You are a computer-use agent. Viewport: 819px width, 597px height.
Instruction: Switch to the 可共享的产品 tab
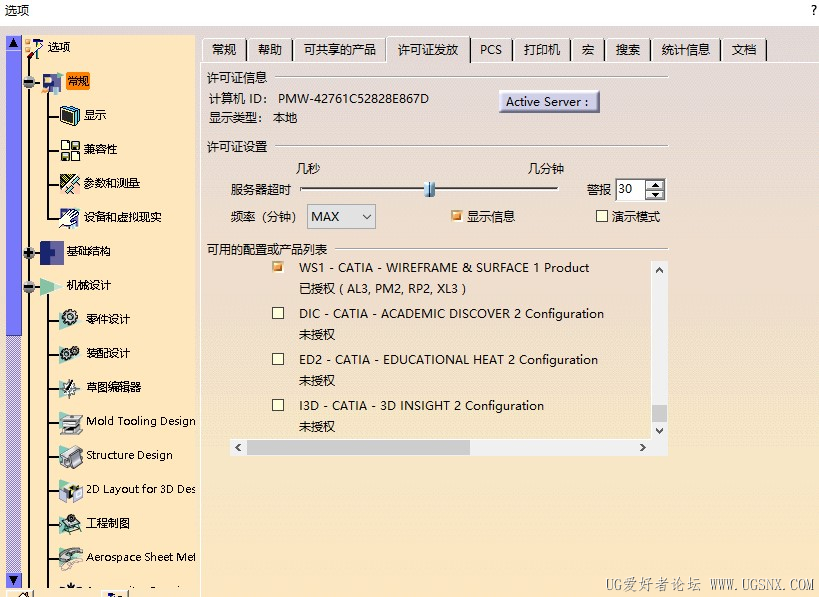[340, 50]
